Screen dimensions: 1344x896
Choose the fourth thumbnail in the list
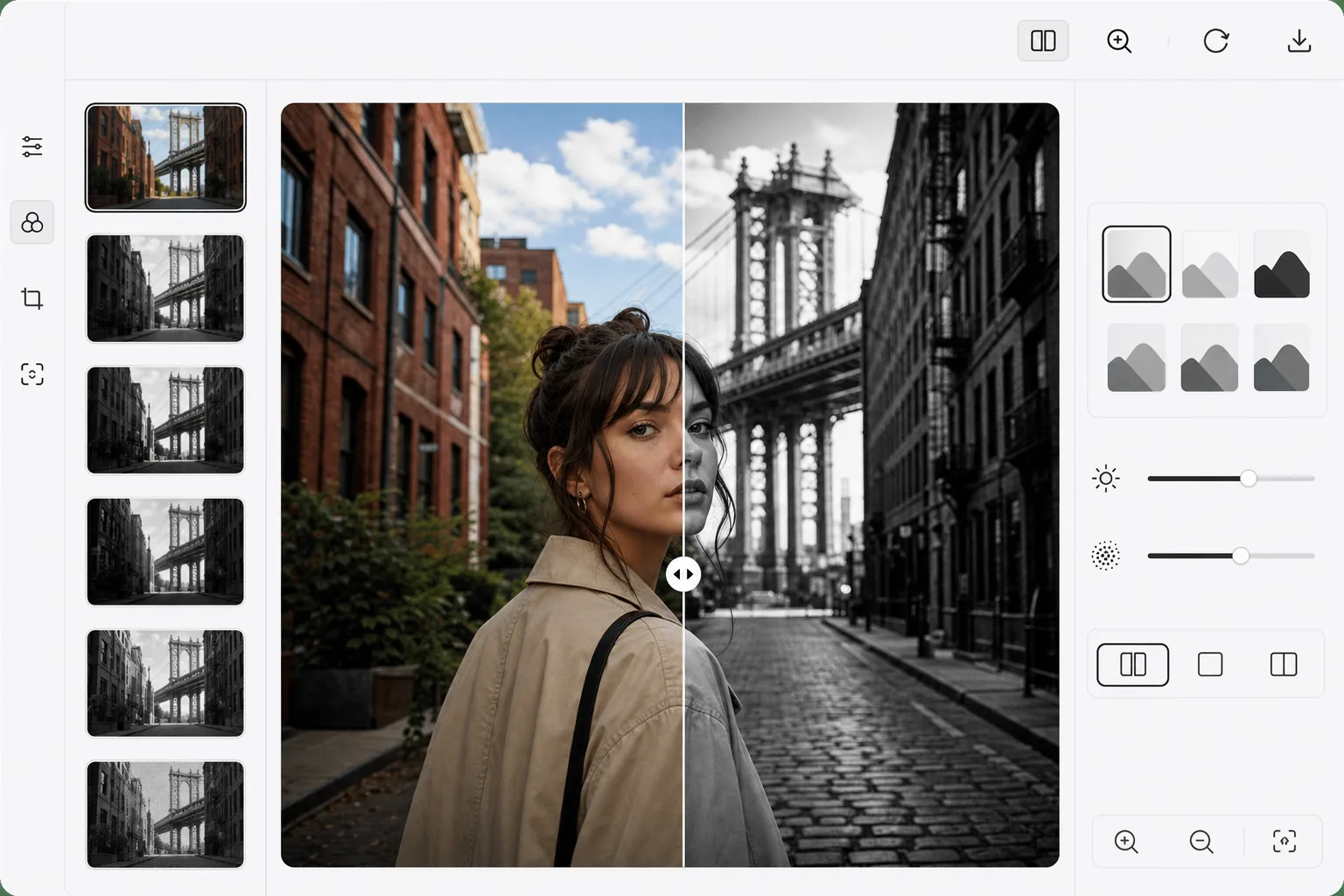[165, 551]
